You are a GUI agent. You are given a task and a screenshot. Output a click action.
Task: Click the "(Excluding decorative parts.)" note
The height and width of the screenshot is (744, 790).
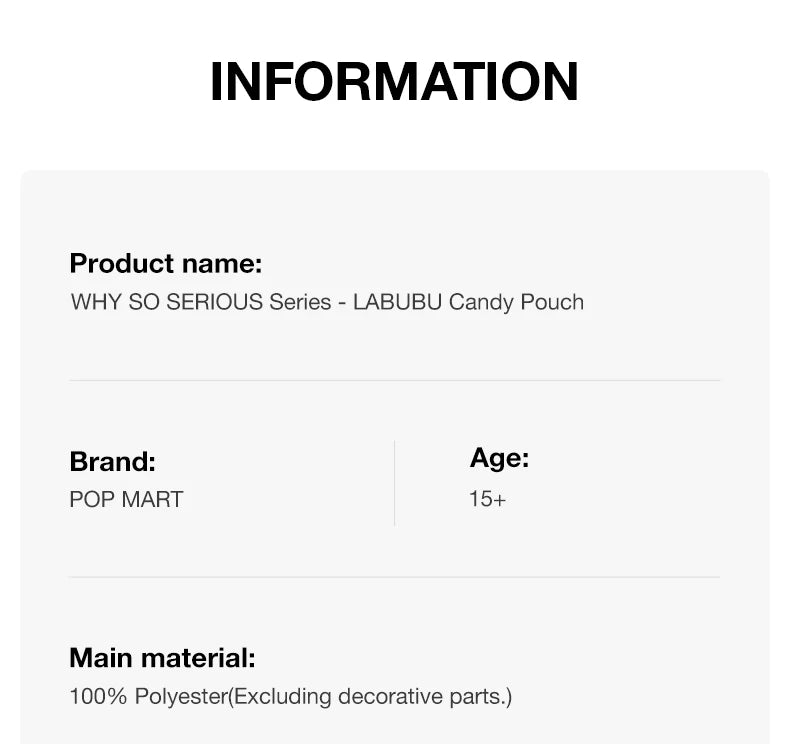coord(371,696)
